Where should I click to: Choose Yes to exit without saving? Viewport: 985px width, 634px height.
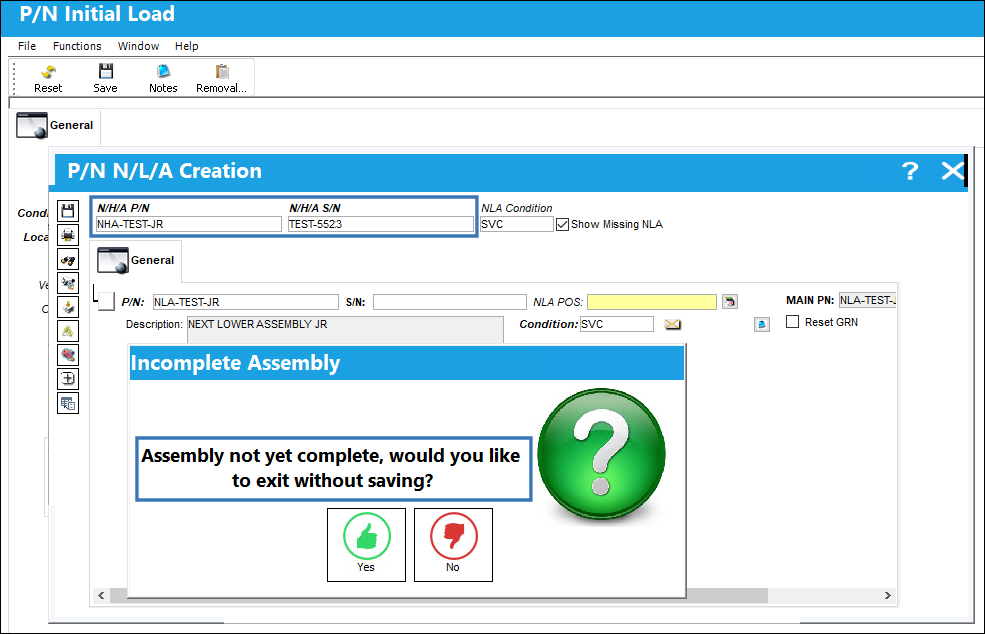pos(366,545)
